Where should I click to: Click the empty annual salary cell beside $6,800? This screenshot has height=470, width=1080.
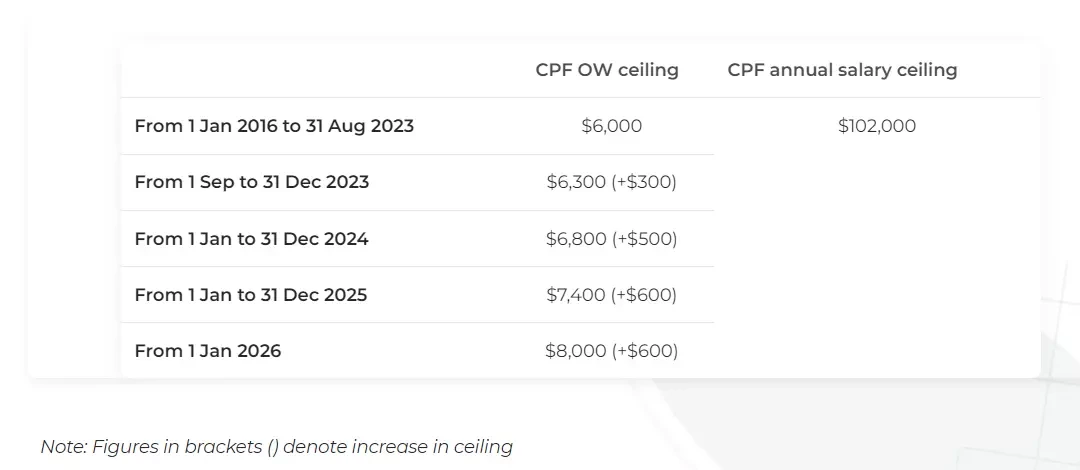(x=877, y=238)
